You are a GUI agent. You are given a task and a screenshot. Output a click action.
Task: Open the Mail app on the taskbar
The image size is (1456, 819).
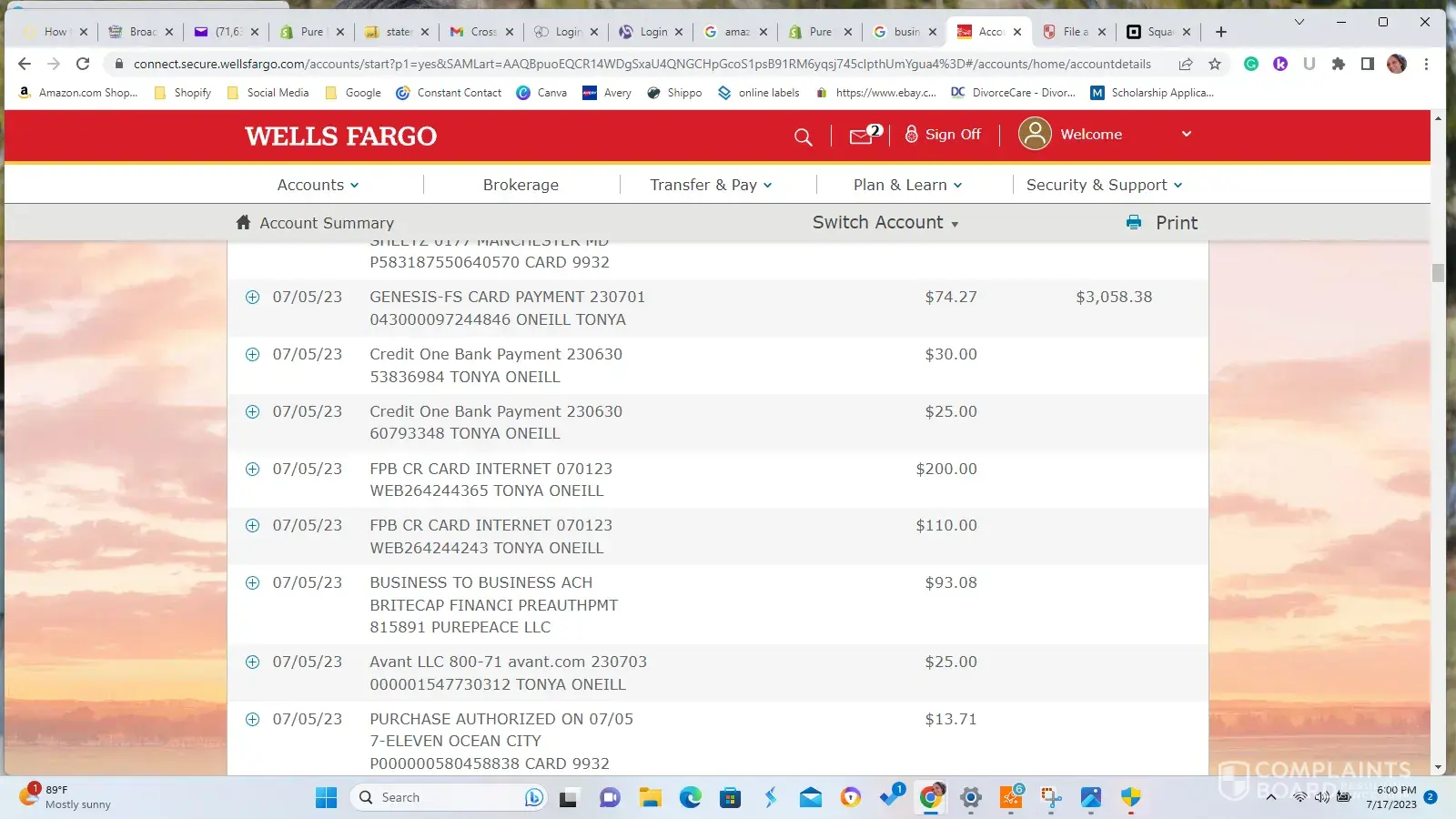(810, 798)
